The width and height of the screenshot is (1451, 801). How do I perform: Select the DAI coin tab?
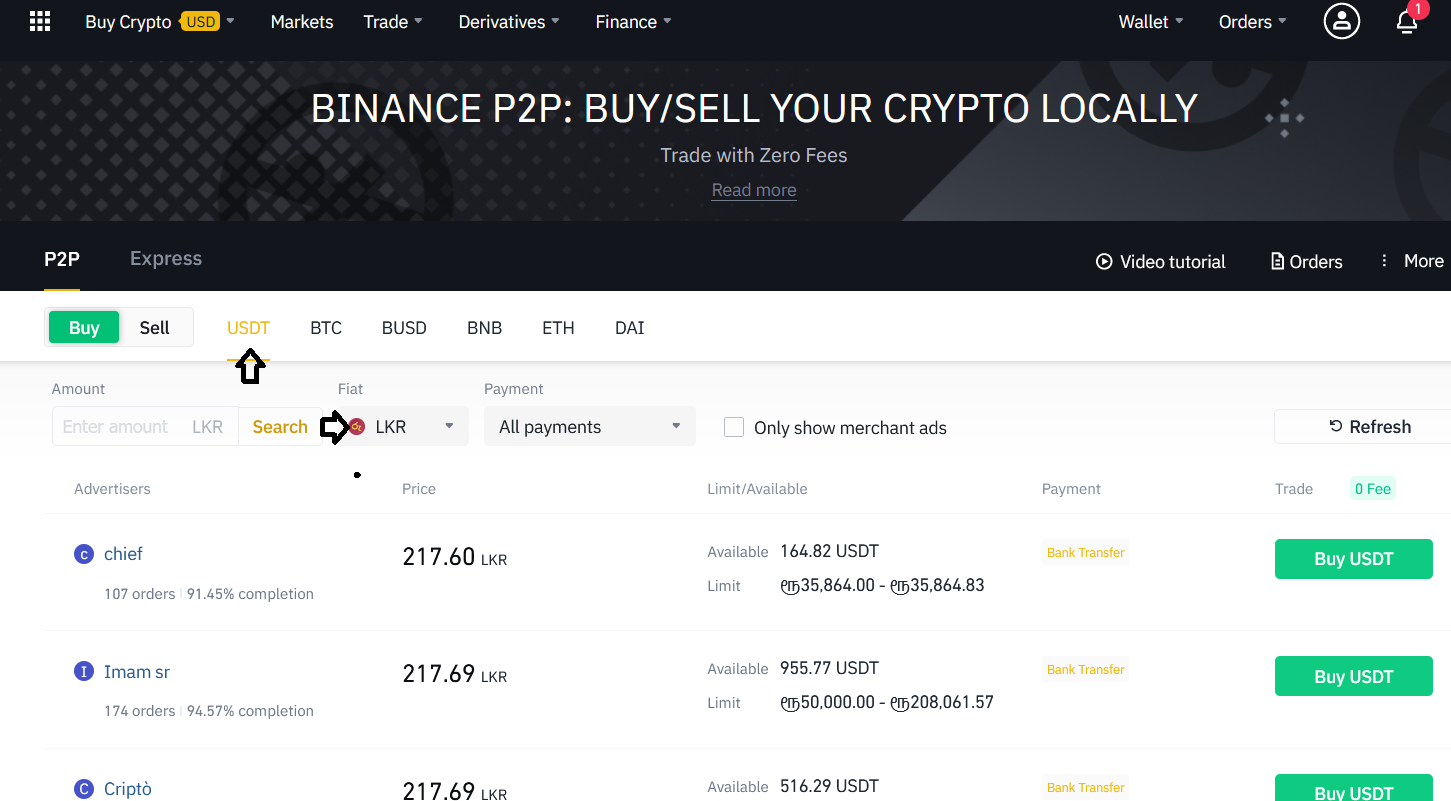pyautogui.click(x=629, y=327)
